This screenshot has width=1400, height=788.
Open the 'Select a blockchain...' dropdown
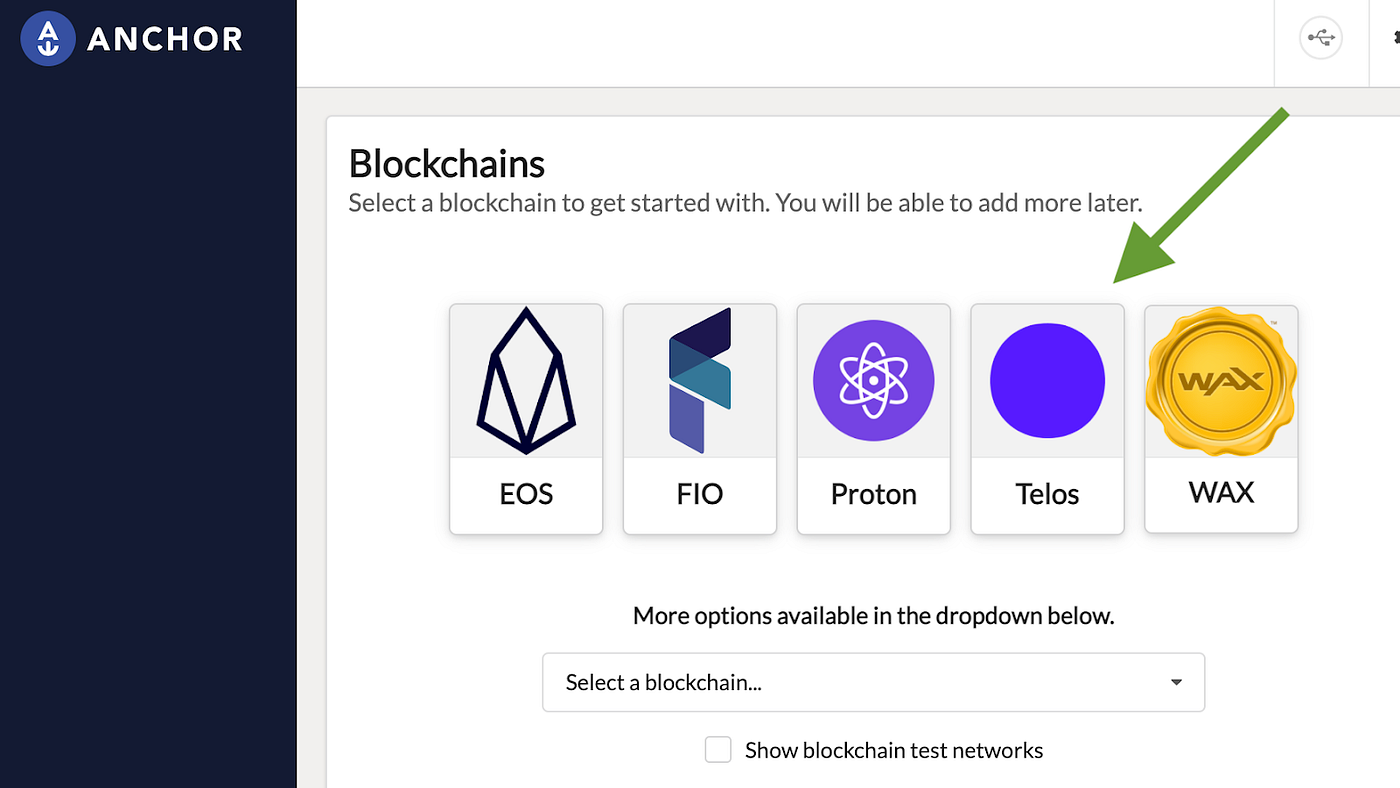873,682
